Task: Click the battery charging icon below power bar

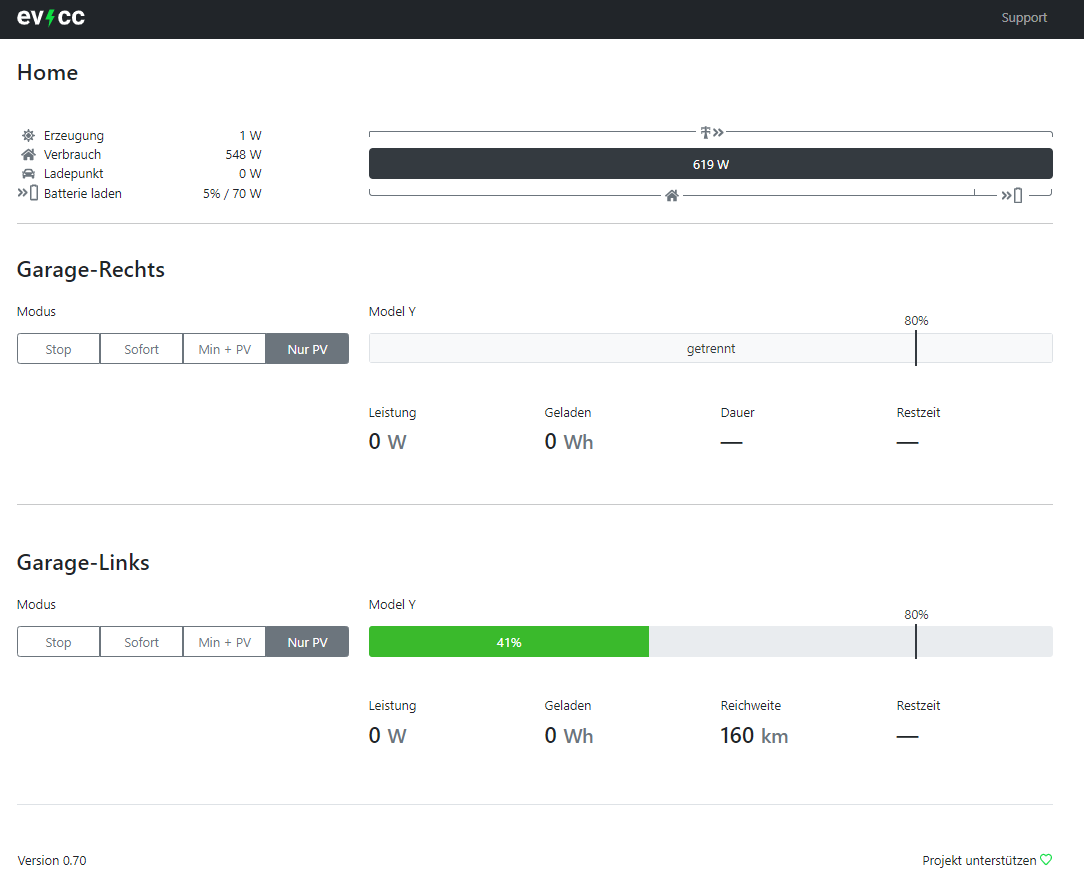Action: 1012,196
